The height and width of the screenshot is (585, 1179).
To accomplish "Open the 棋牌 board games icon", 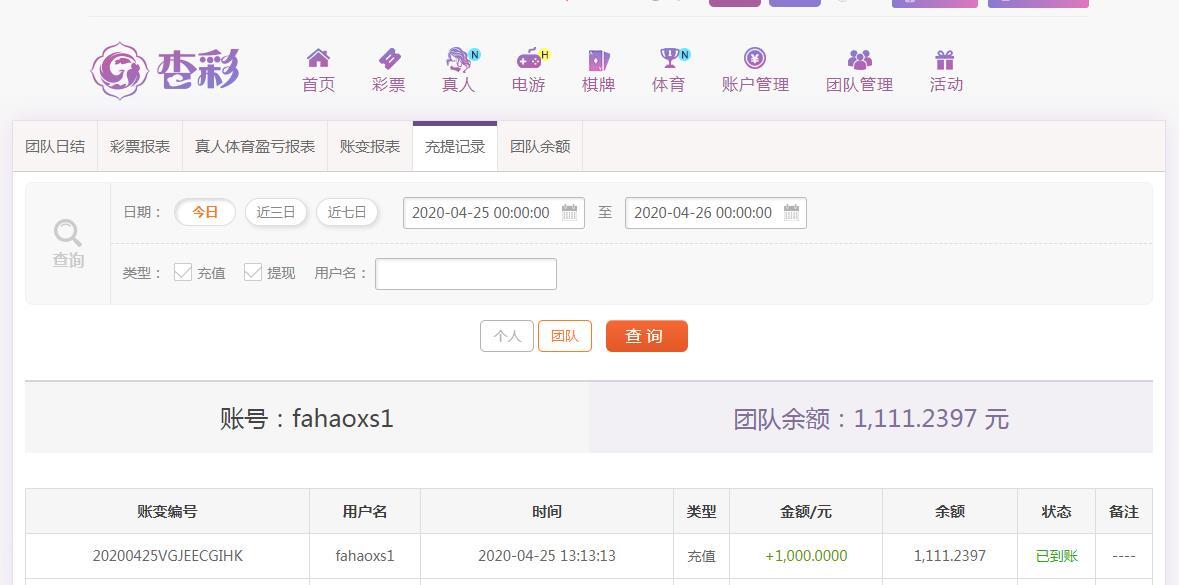I will [x=598, y=68].
